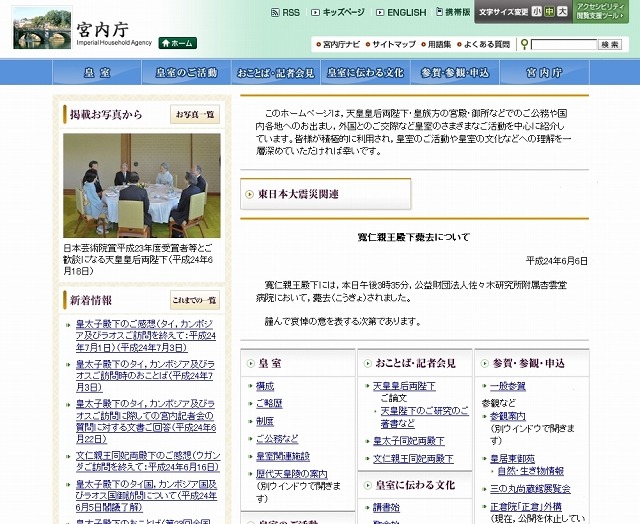The height and width of the screenshot is (524, 640).
Task: Set text size to 中
Action: (x=549, y=12)
